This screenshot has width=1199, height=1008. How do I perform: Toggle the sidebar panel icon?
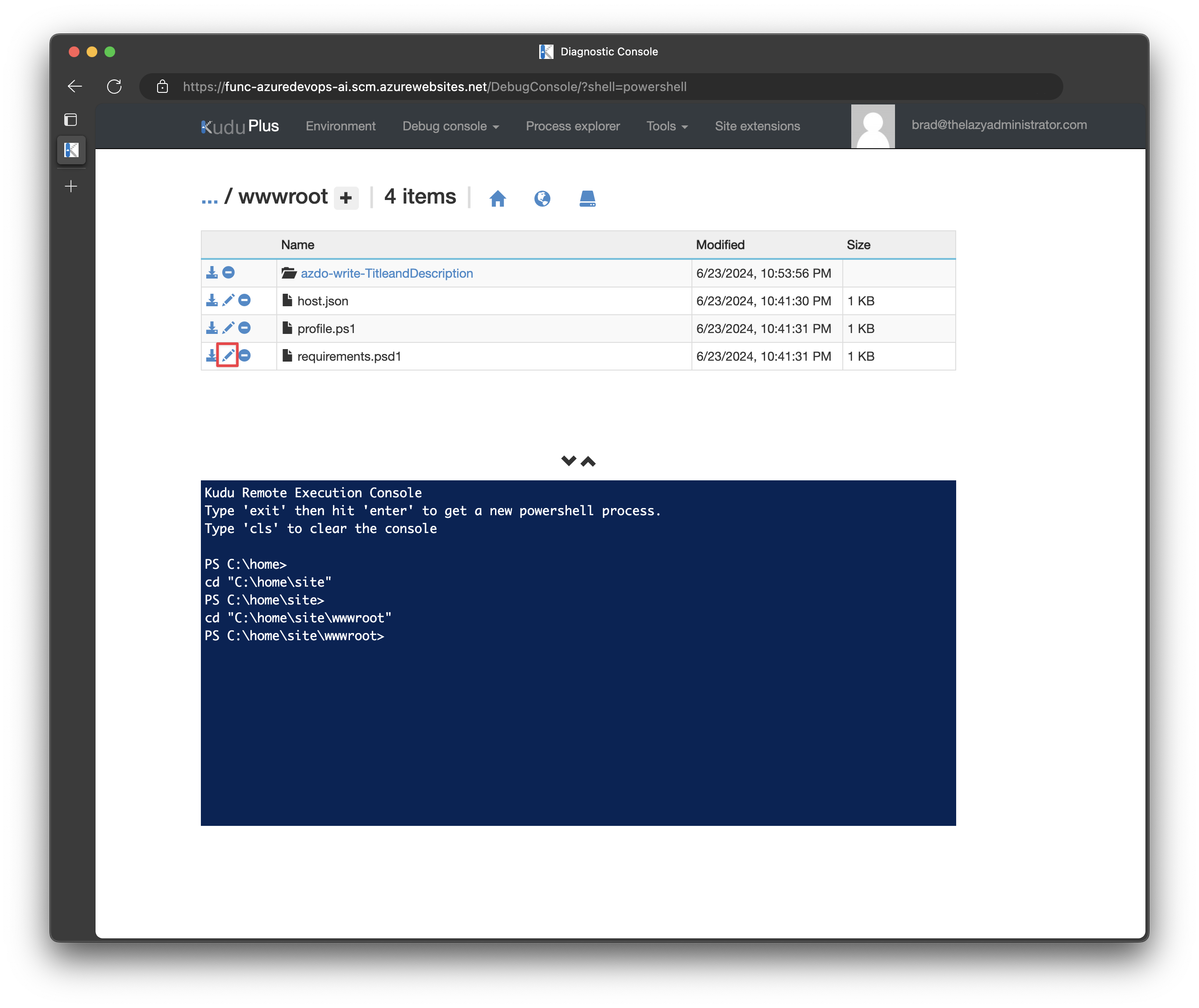click(71, 120)
